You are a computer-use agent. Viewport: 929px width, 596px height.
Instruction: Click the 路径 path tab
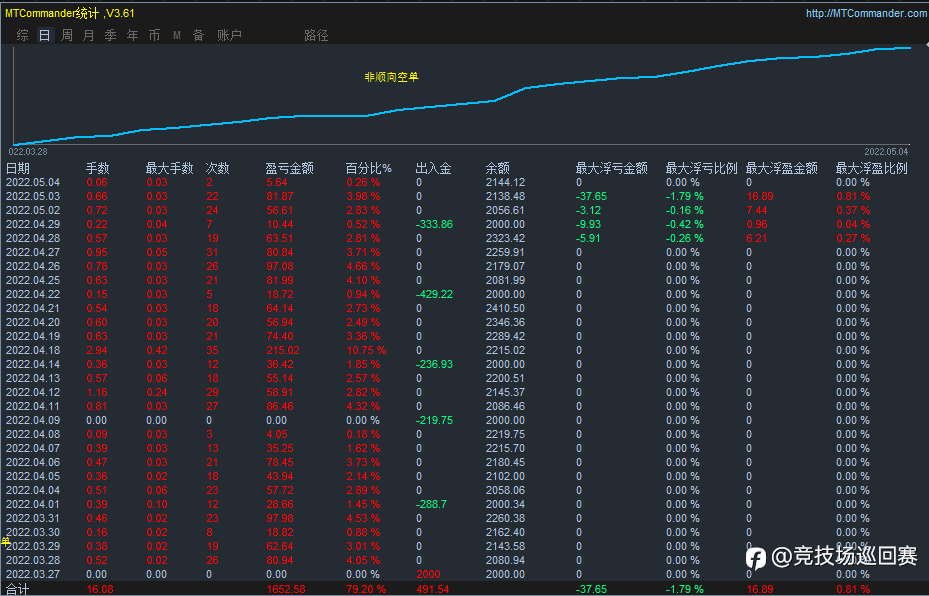coord(316,36)
